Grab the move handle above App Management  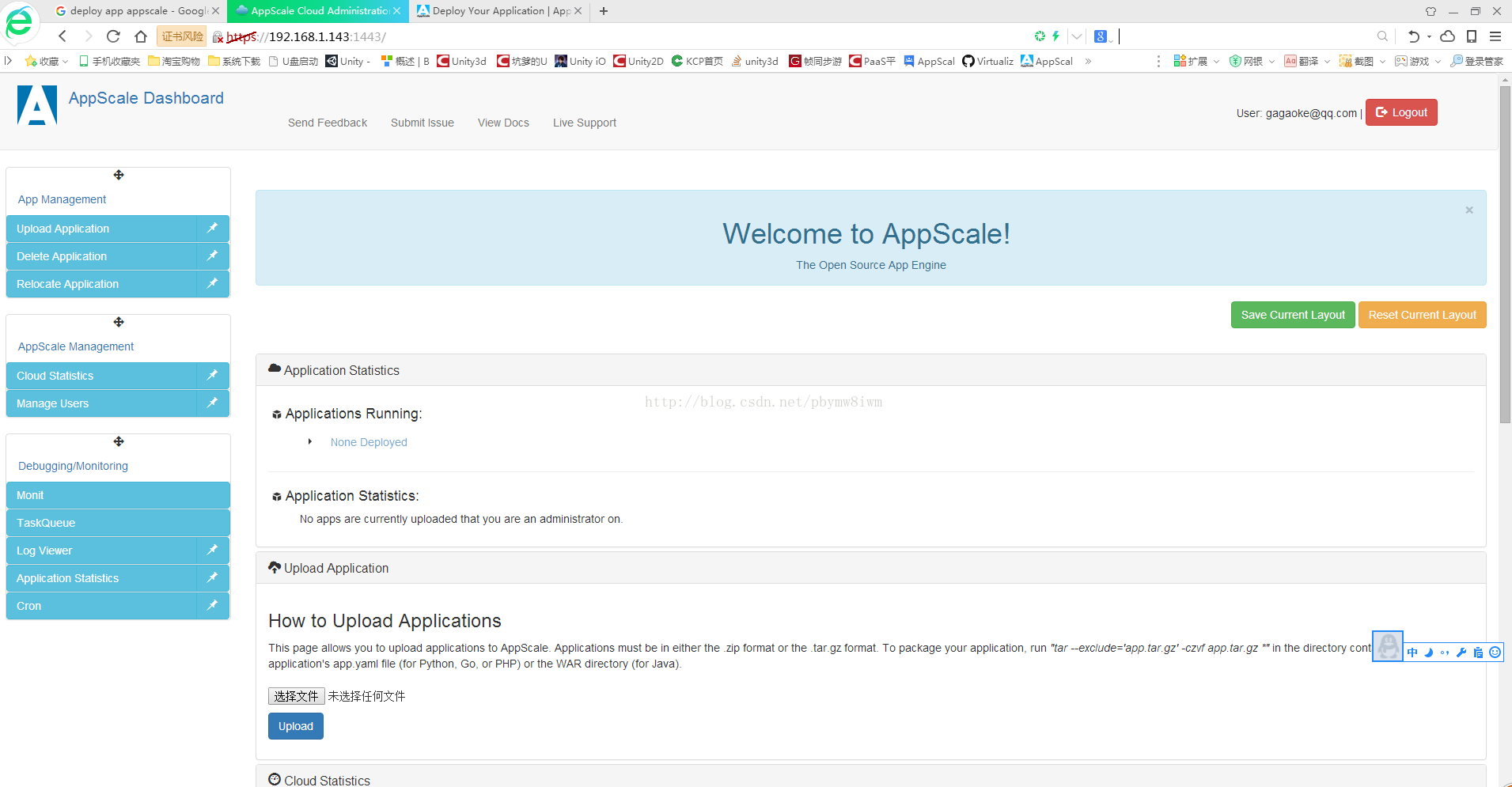click(x=119, y=175)
